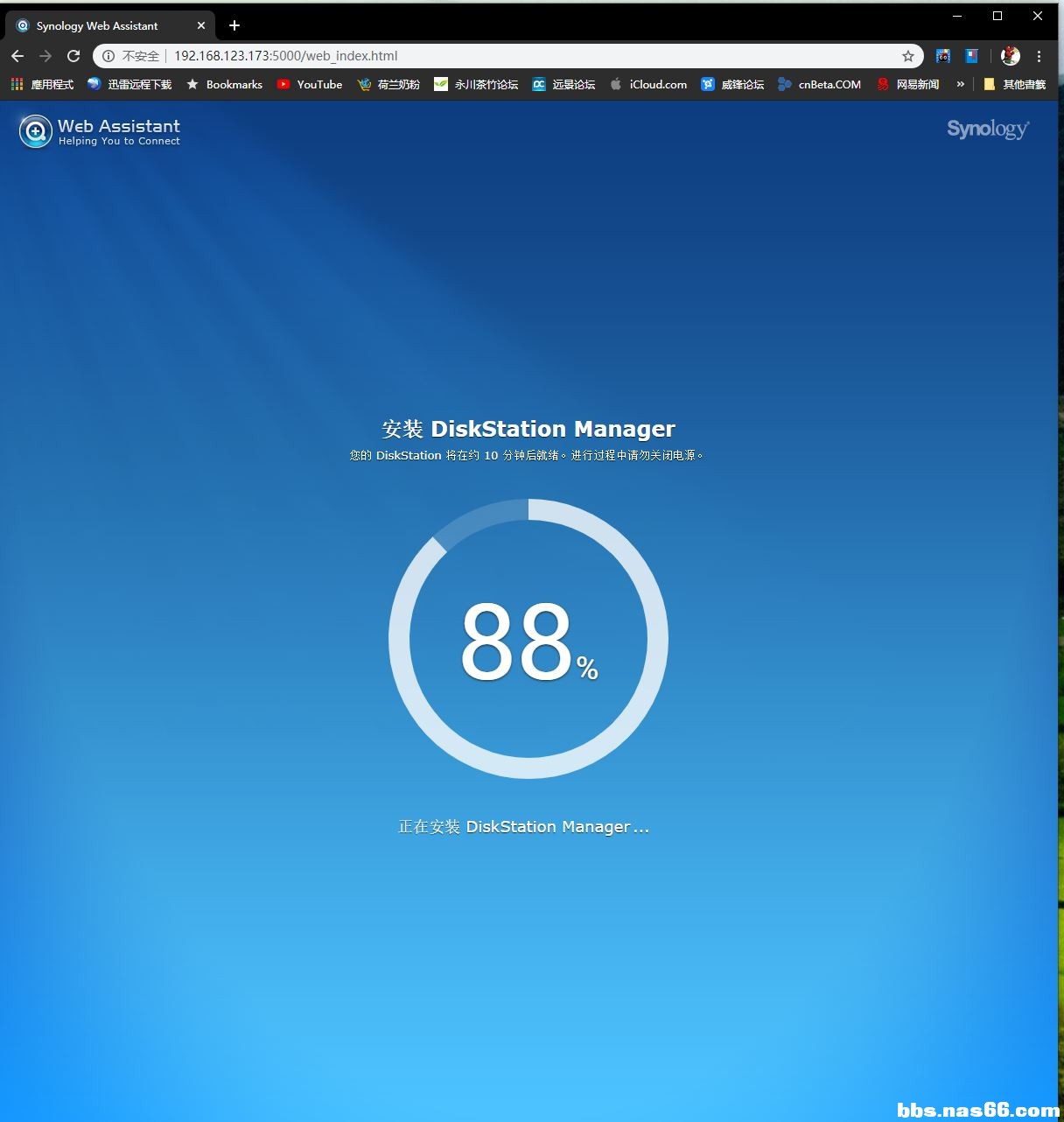Image resolution: width=1064 pixels, height=1122 pixels.
Task: Bookmark this page with the star icon
Action: (908, 56)
